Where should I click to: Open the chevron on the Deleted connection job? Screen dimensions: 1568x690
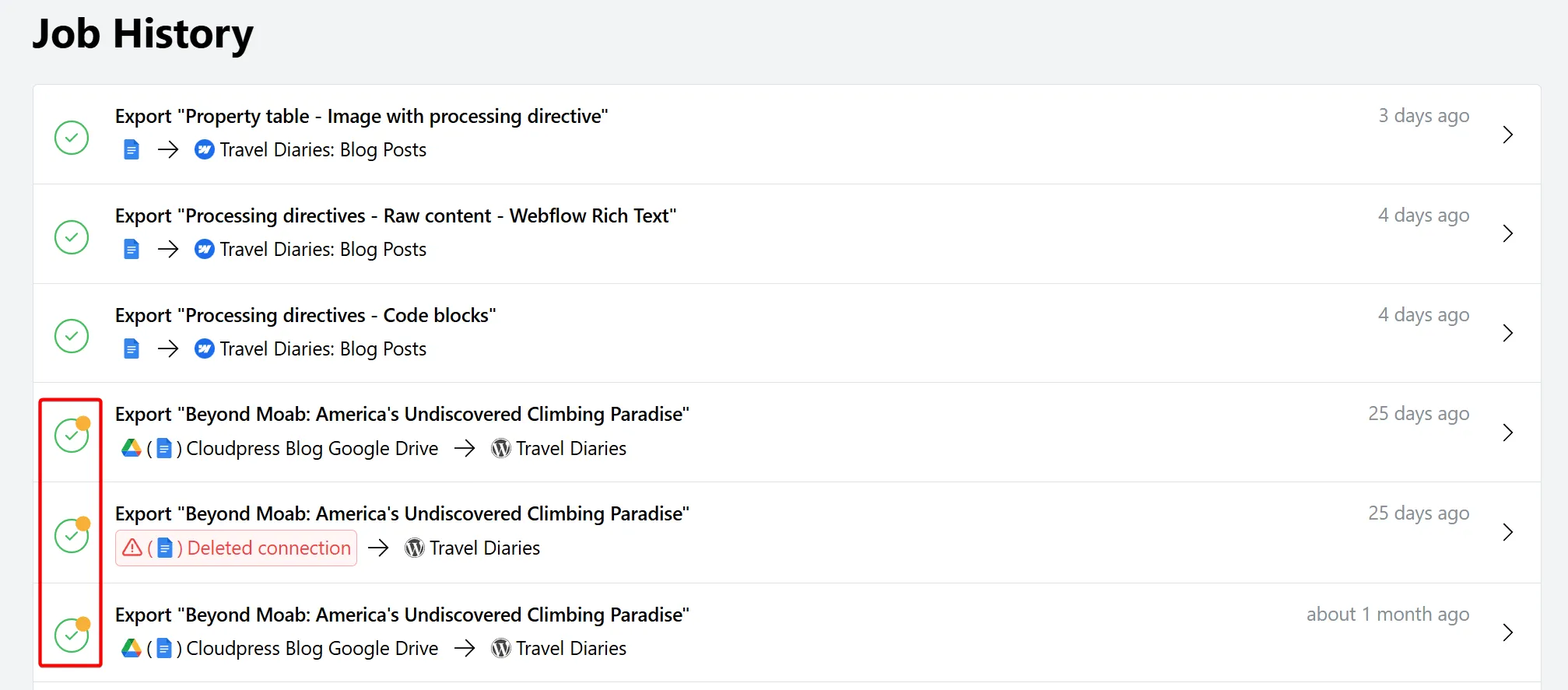1508,532
